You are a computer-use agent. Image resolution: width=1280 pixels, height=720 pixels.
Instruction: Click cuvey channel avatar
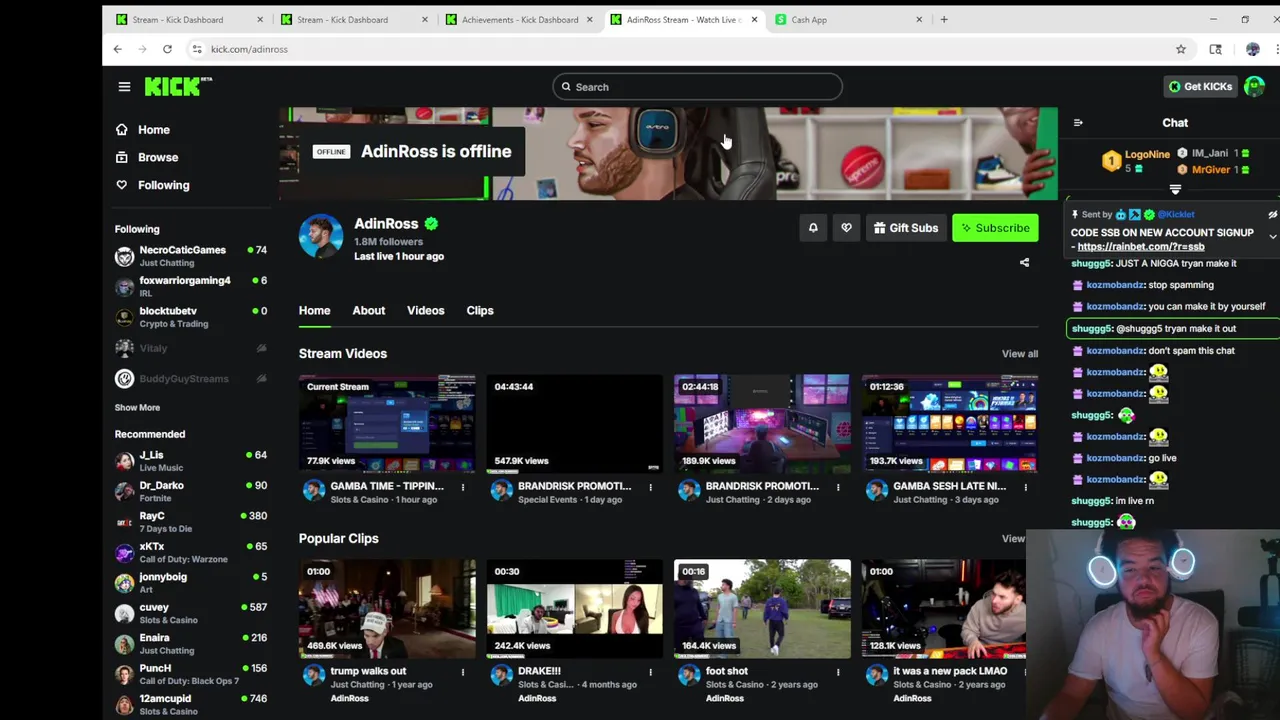(124, 613)
